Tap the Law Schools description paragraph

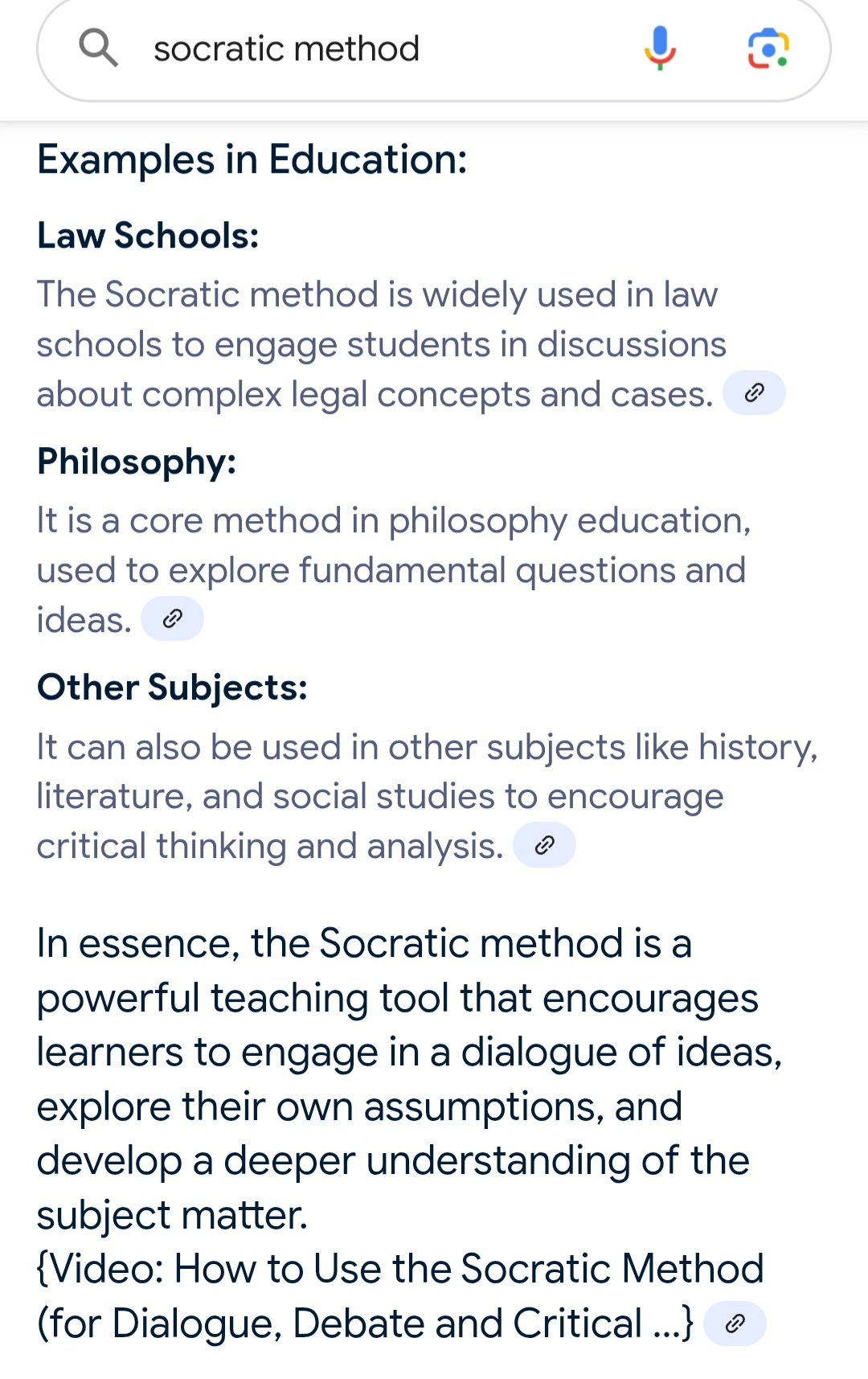pyautogui.click(x=383, y=344)
